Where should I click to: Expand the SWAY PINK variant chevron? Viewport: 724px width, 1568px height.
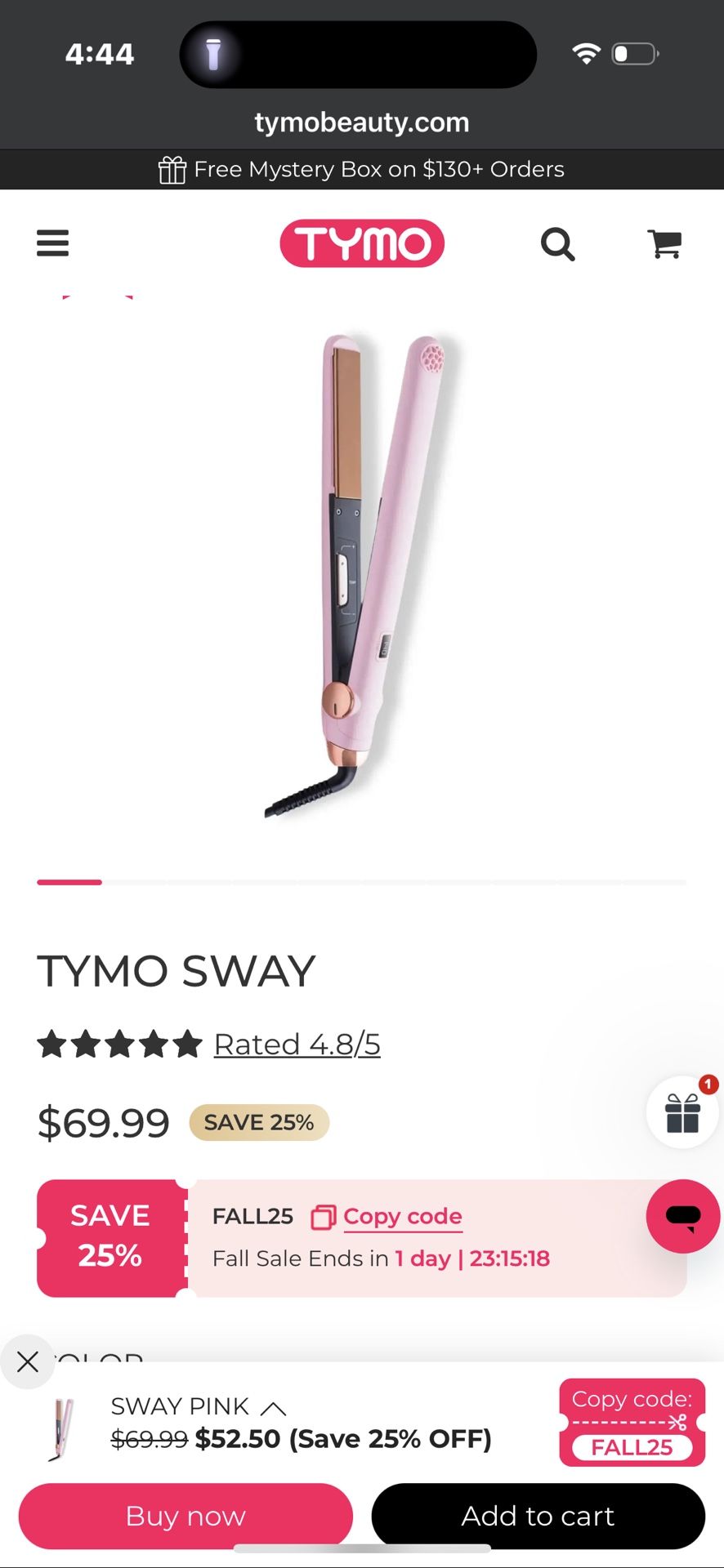(x=273, y=1408)
